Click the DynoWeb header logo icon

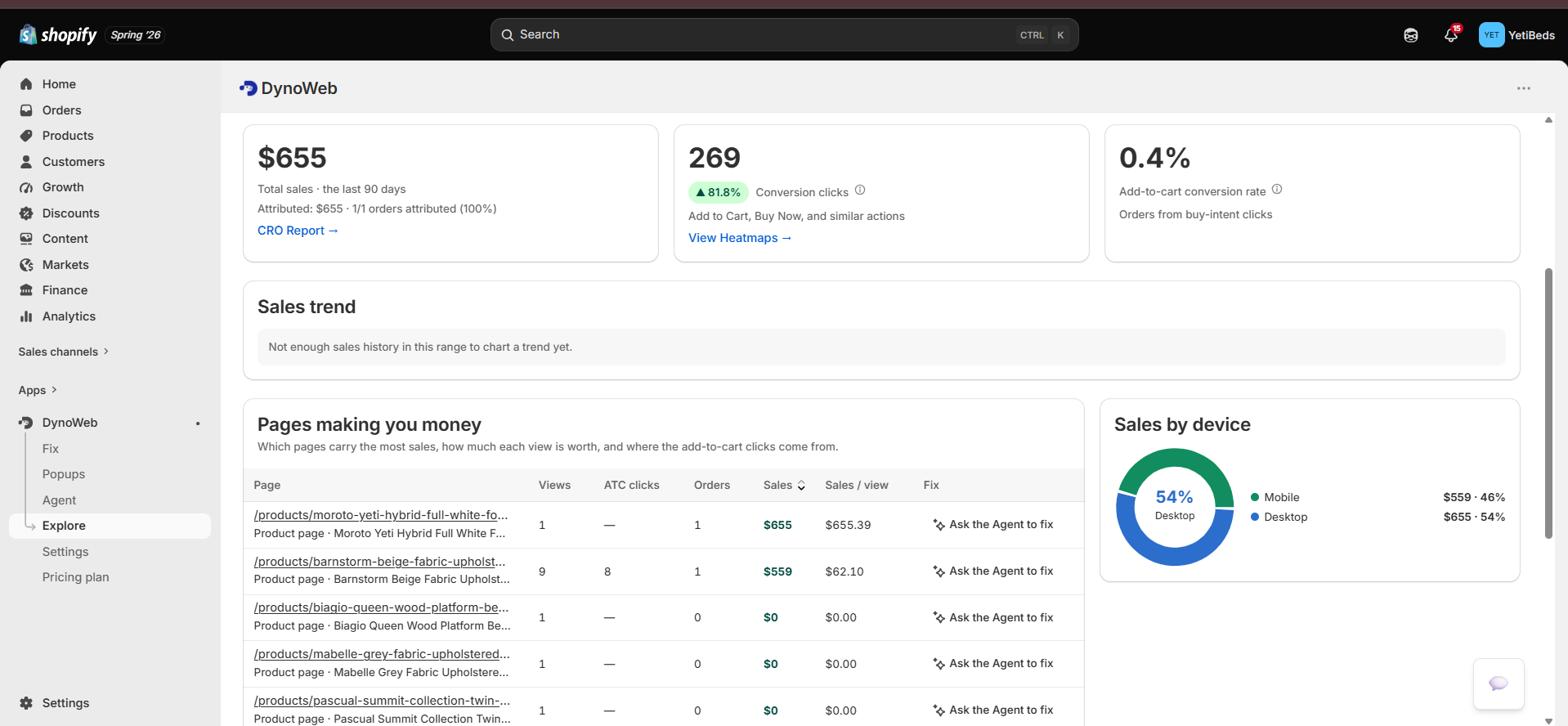(249, 88)
